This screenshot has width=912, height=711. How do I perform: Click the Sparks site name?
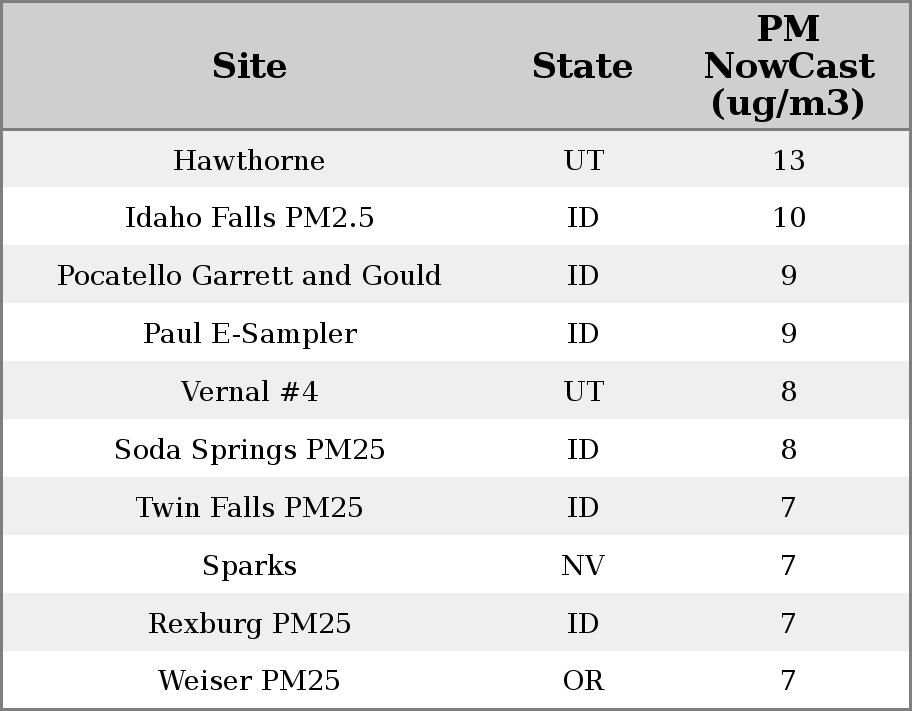[249, 566]
